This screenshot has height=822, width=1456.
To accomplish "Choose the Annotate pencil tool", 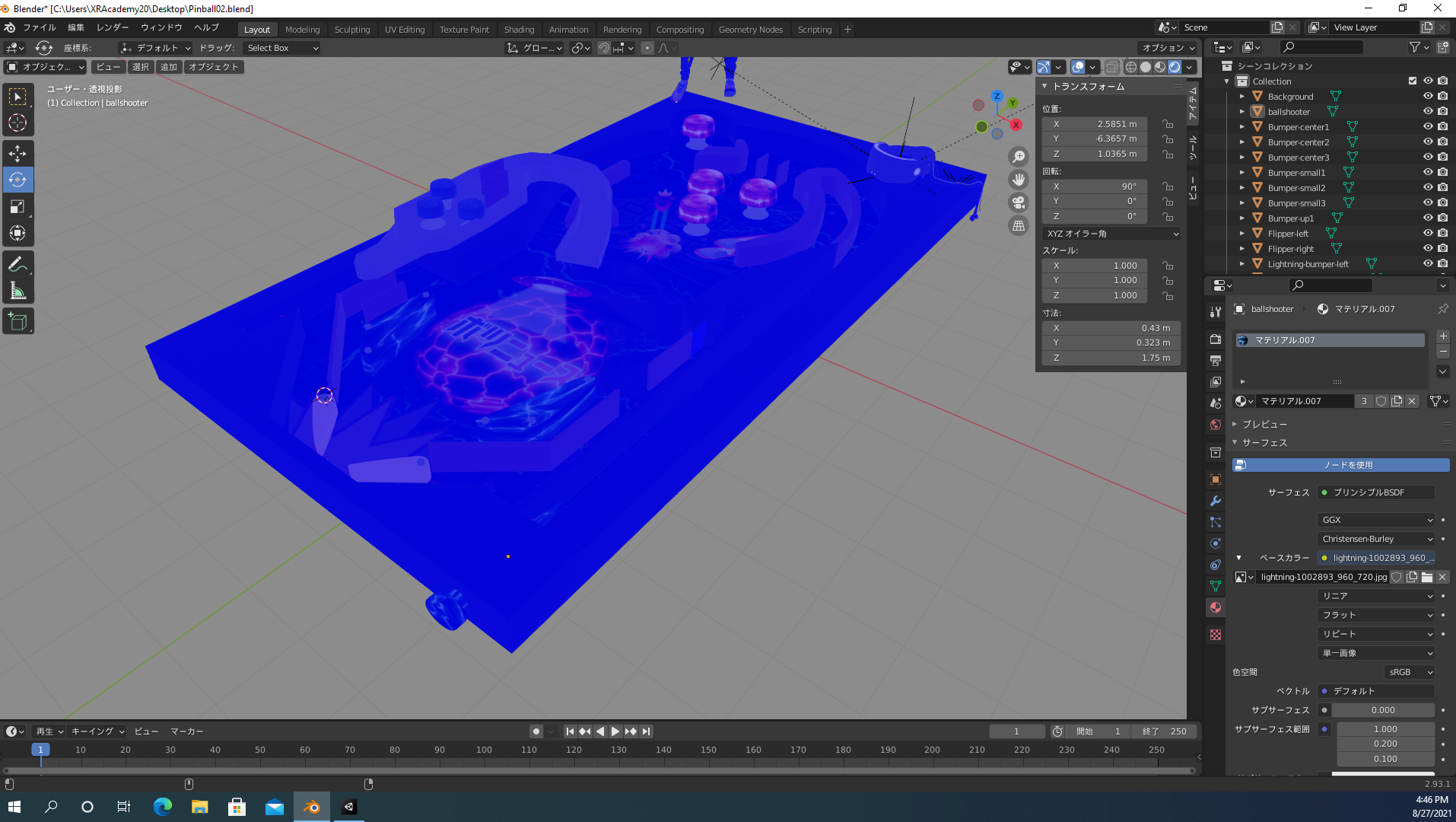I will tap(17, 264).
